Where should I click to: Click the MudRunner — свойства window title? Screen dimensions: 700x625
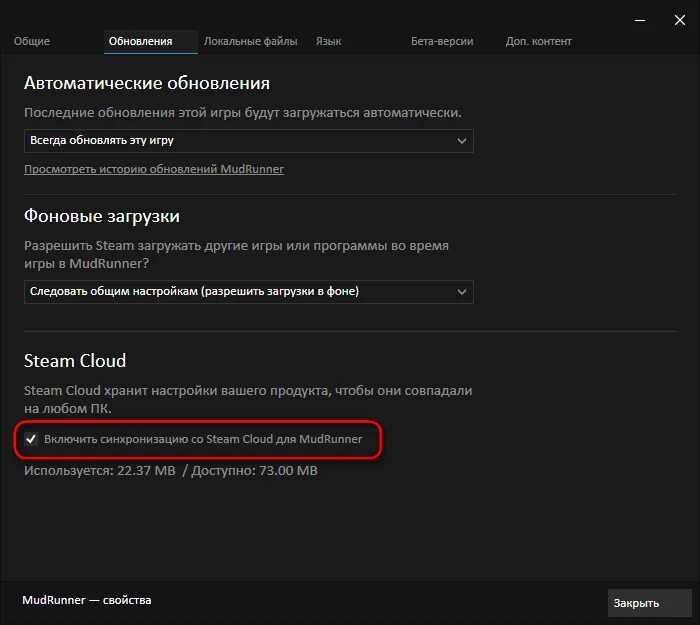click(x=87, y=600)
